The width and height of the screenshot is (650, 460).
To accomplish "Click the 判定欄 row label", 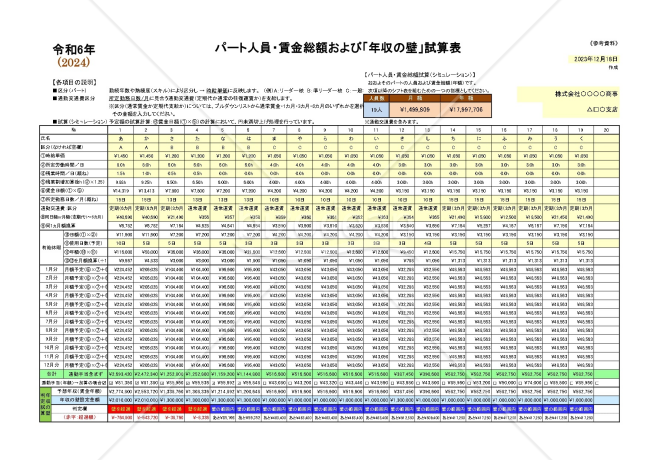I will tap(79, 409).
